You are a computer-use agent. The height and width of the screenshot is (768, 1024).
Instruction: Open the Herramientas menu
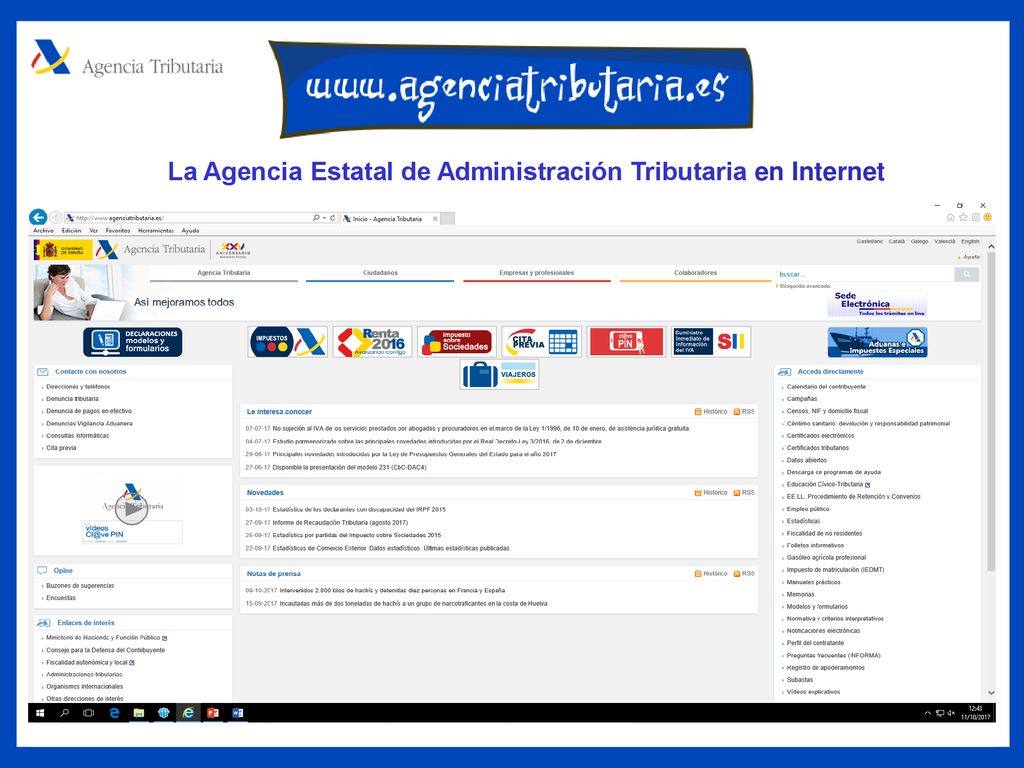tap(155, 231)
